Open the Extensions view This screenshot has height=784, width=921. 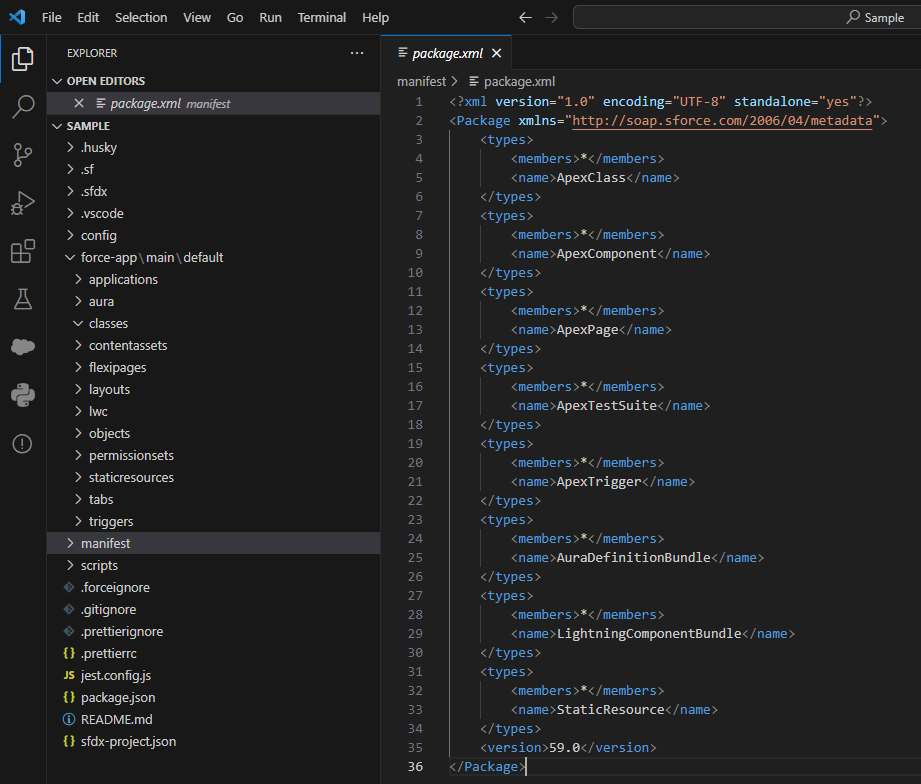point(22,251)
